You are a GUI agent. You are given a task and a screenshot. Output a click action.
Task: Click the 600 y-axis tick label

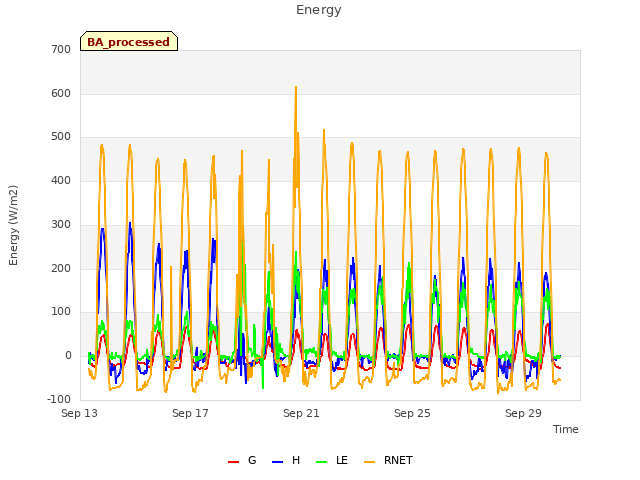(x=61, y=93)
